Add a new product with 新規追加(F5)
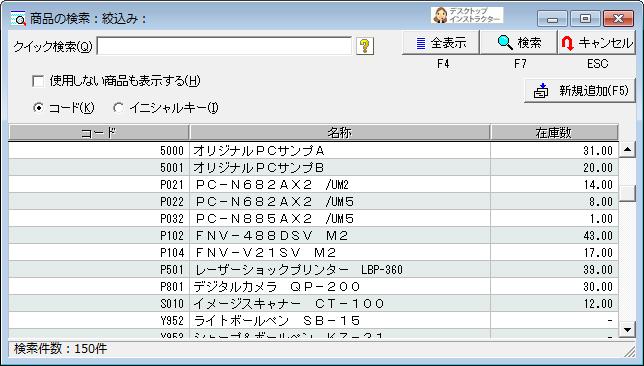644x366 pixels. pos(580,91)
